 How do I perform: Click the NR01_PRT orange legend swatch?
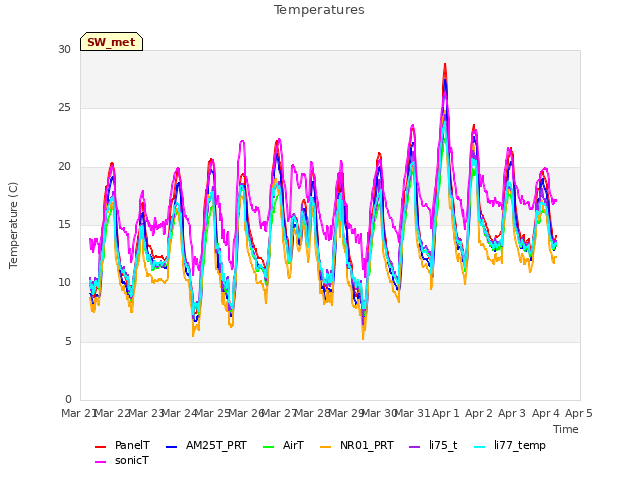point(325,447)
